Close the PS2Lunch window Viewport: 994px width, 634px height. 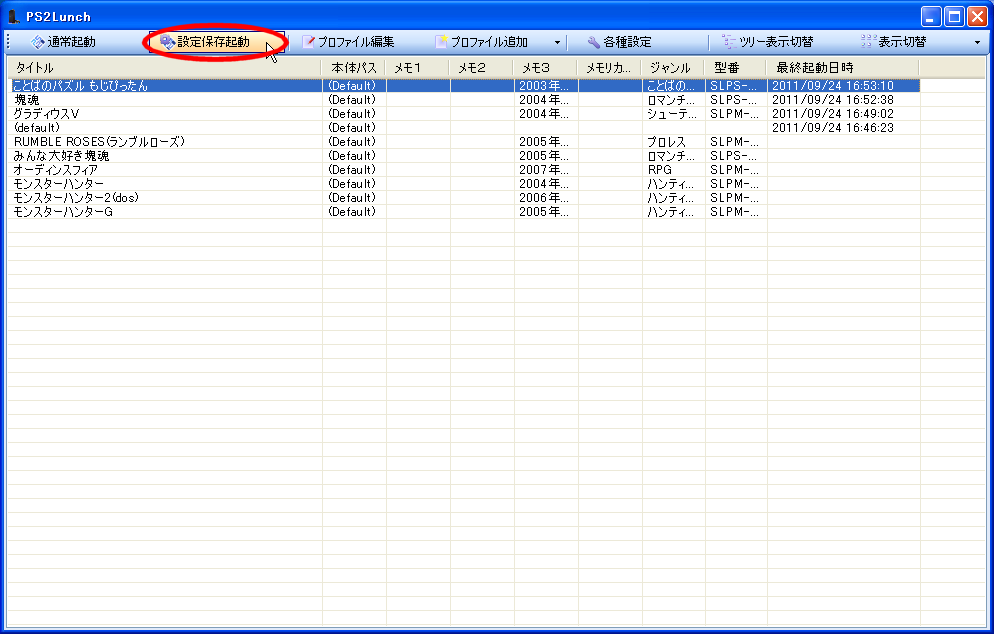pos(978,16)
